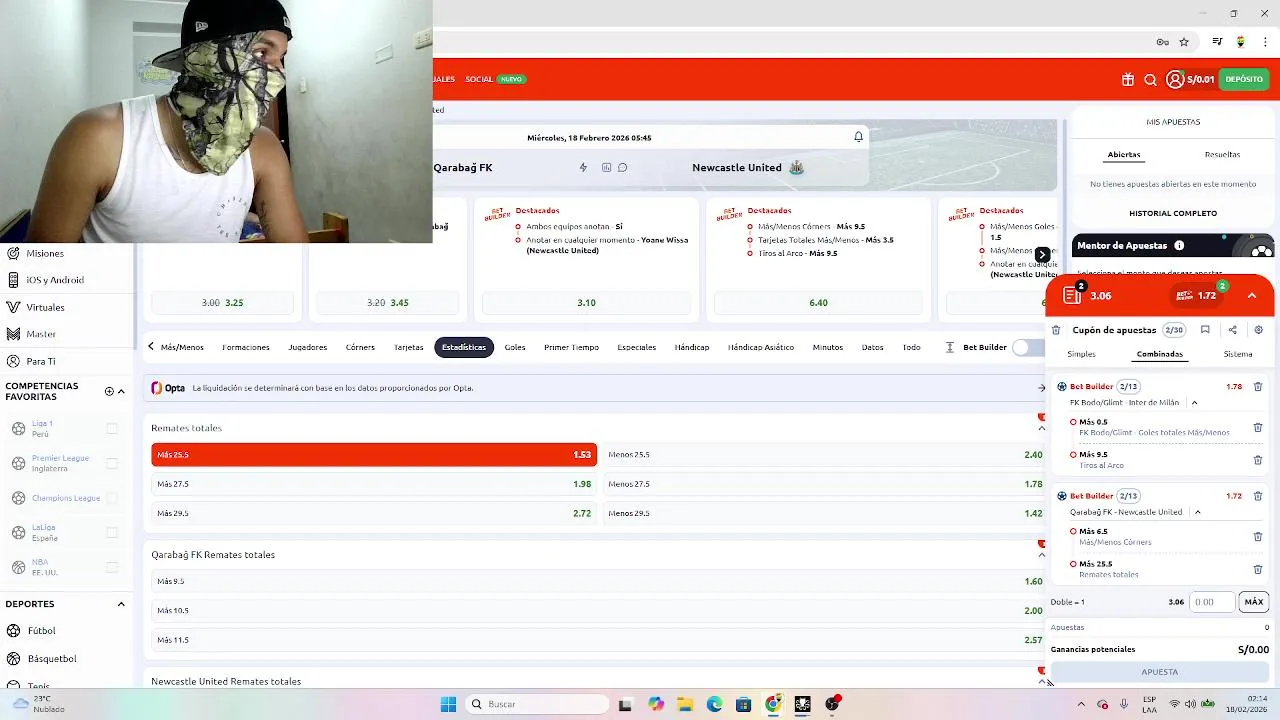Collapse FK Bodo/Glimt - Inter bet details
The width and height of the screenshot is (1280, 720).
tap(1194, 403)
